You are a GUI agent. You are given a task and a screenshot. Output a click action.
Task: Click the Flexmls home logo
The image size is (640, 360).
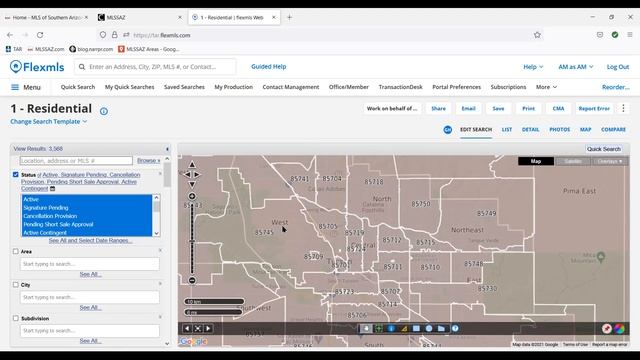tap(37, 67)
